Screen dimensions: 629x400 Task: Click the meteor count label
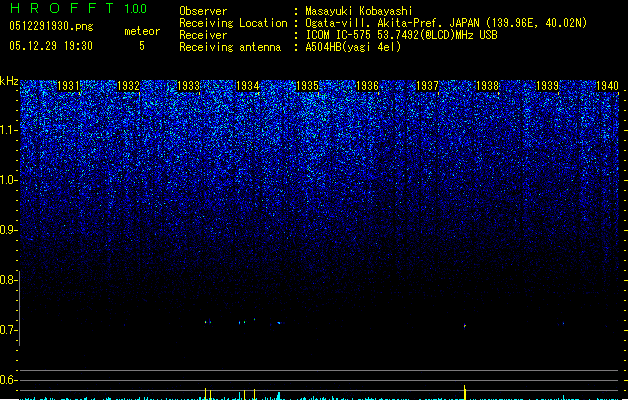pos(142,31)
